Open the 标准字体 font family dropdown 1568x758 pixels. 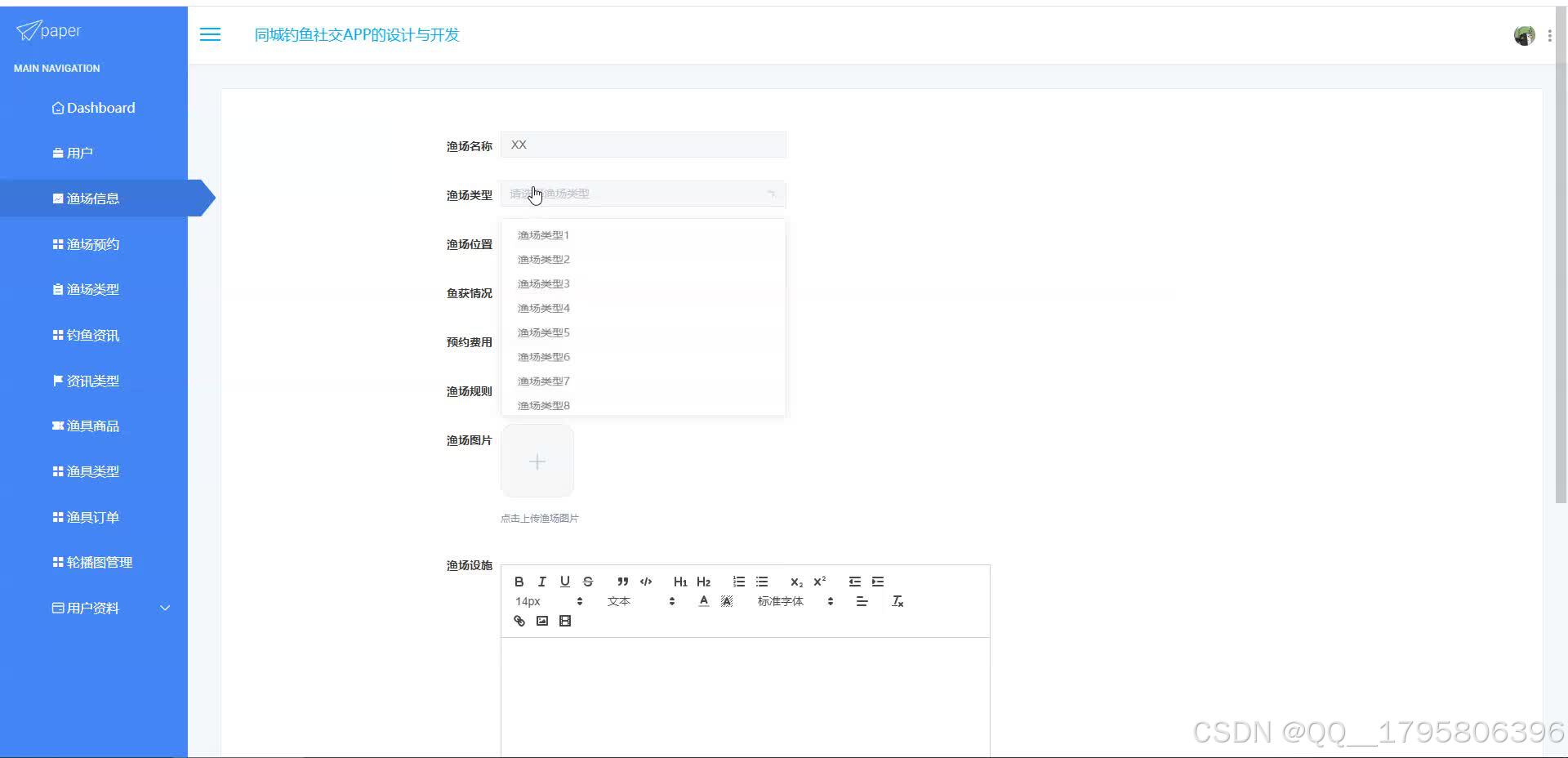point(795,601)
